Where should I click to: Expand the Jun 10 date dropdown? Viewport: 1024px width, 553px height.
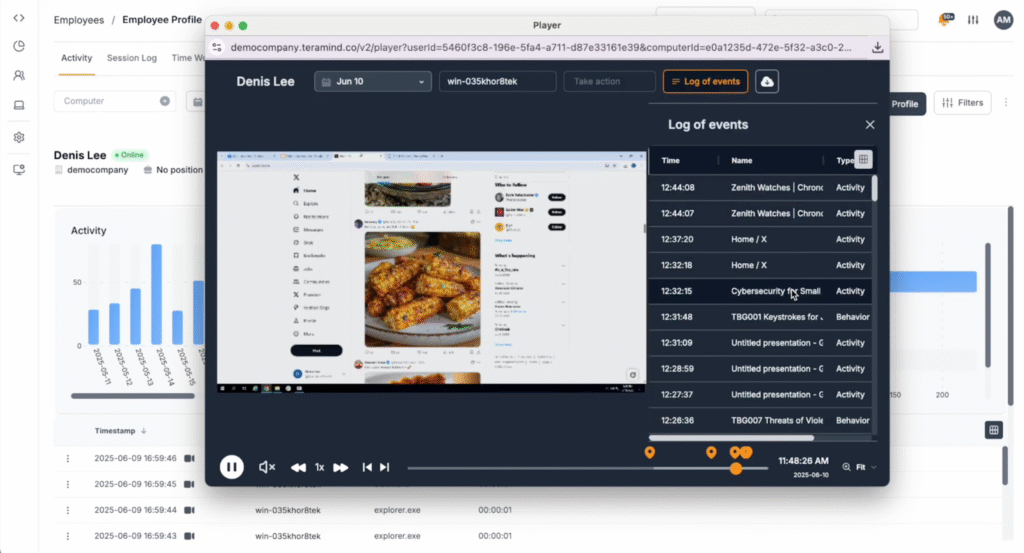pos(372,82)
